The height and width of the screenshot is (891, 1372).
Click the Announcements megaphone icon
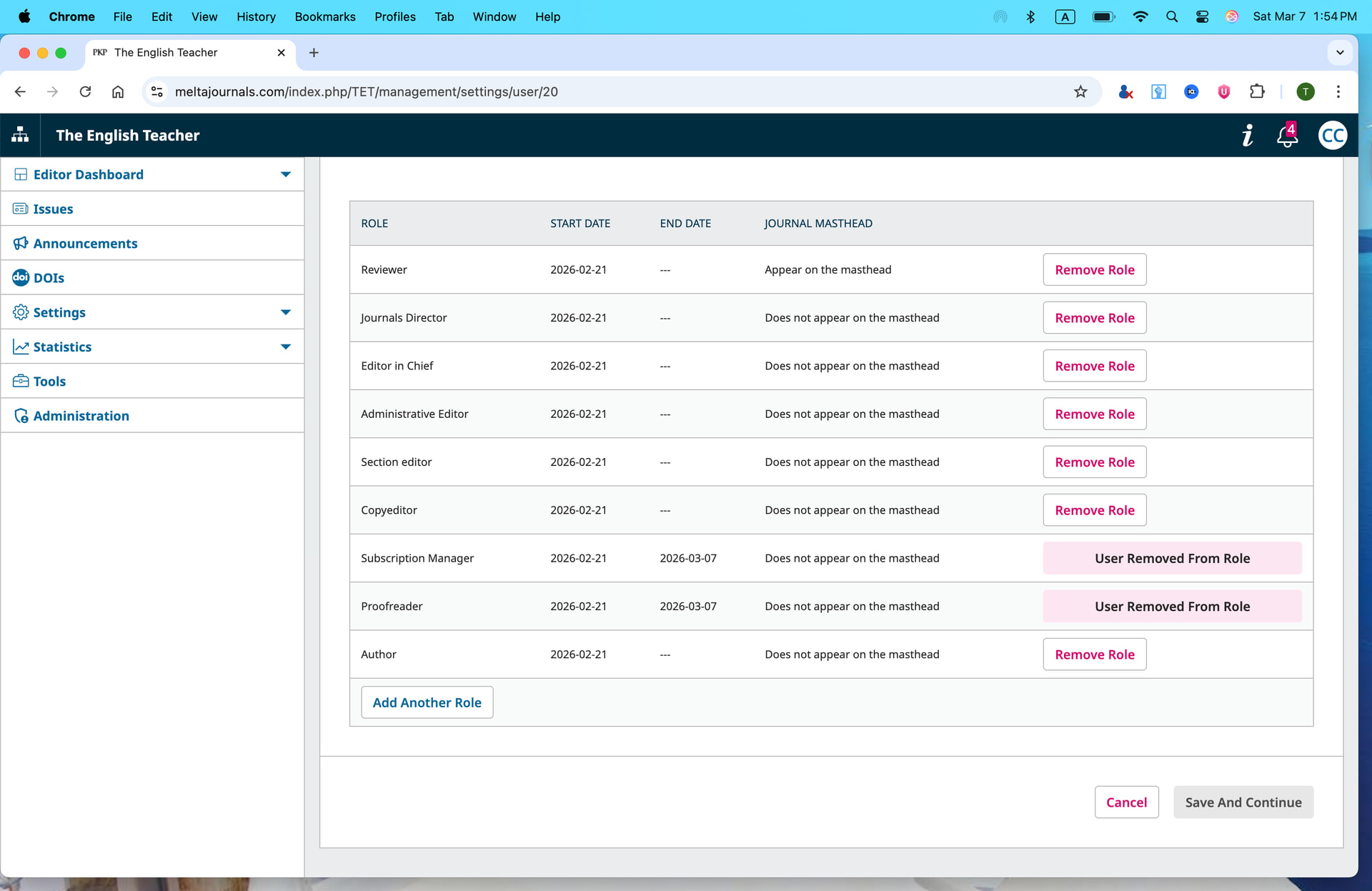tap(21, 243)
